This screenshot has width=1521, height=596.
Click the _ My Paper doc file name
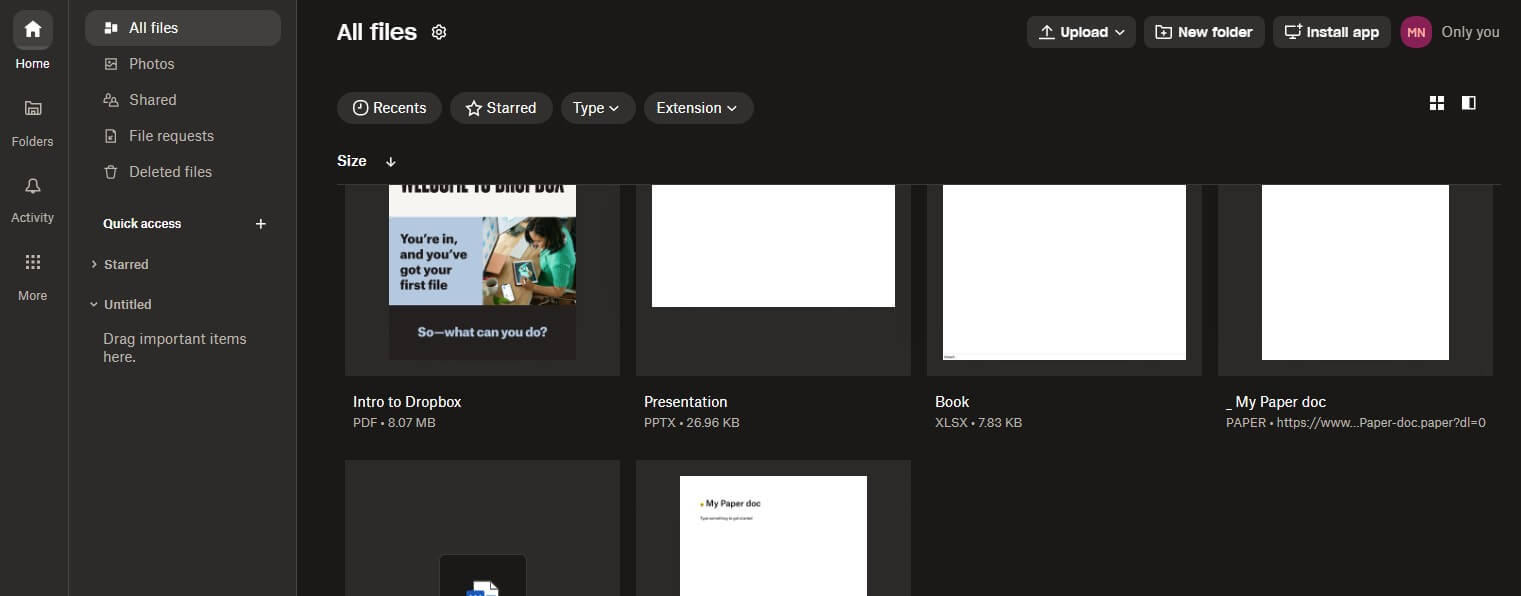click(1276, 402)
